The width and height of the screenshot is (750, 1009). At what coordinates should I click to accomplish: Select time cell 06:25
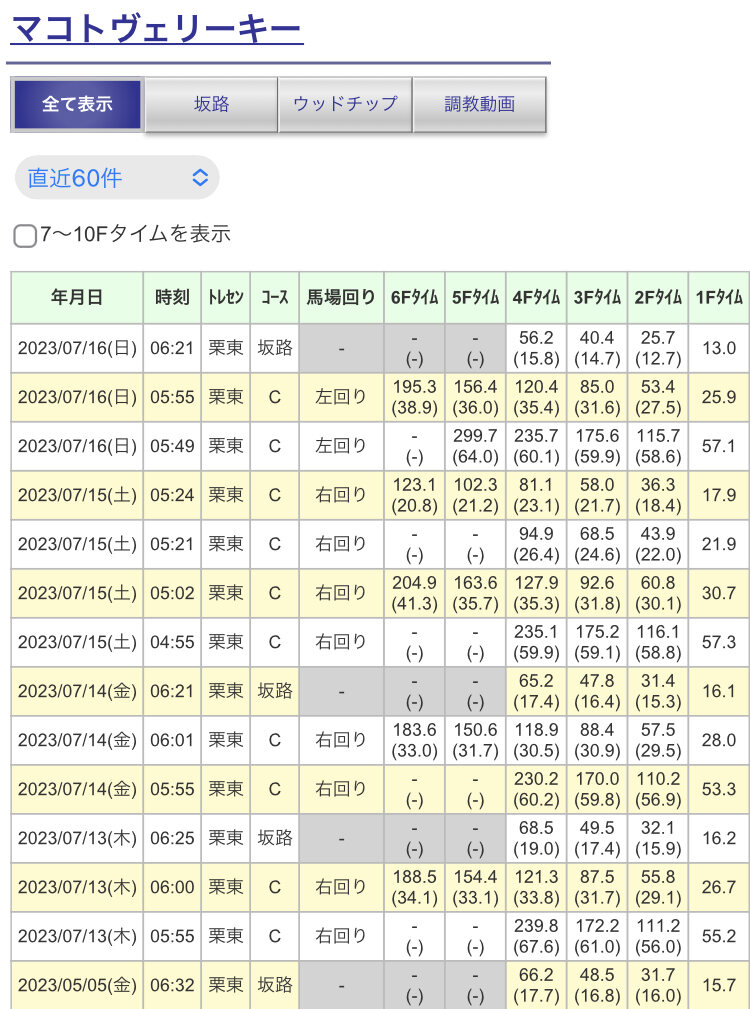172,838
